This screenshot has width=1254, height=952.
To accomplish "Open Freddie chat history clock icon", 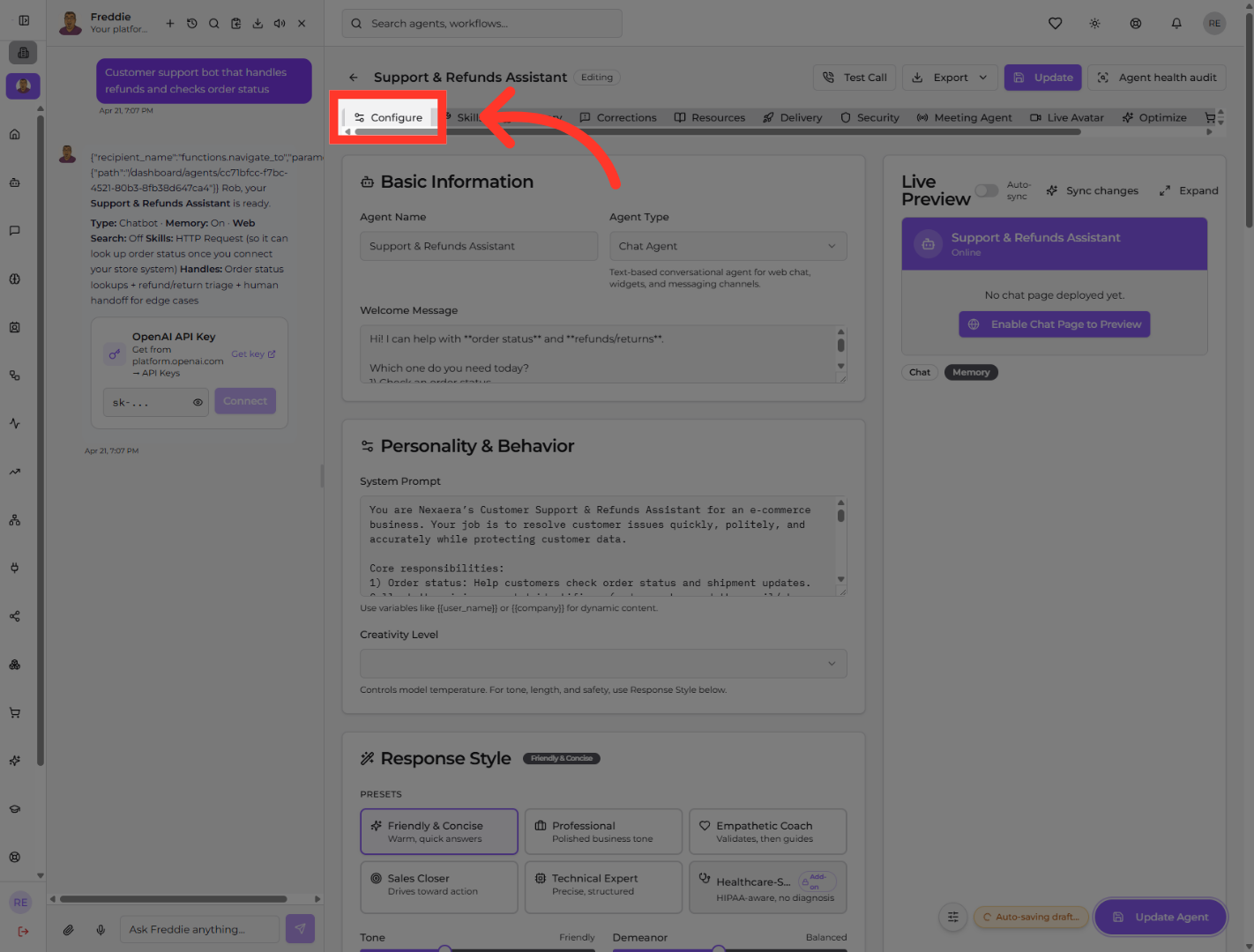I will click(192, 24).
